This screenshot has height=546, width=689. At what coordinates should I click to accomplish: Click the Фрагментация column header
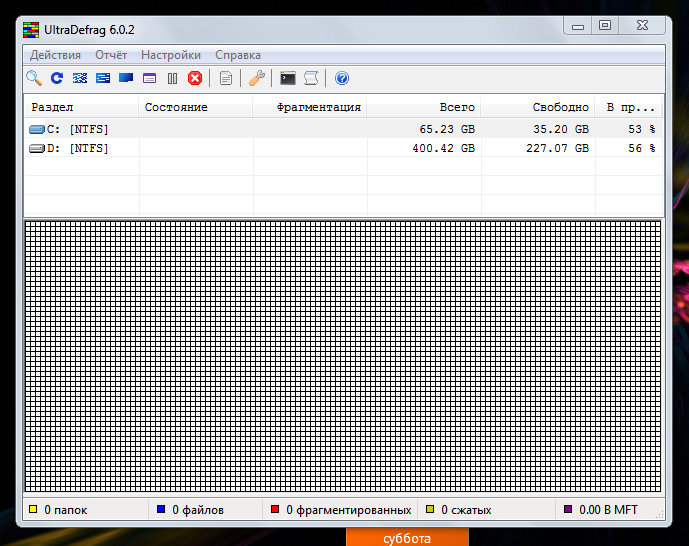tap(310, 107)
